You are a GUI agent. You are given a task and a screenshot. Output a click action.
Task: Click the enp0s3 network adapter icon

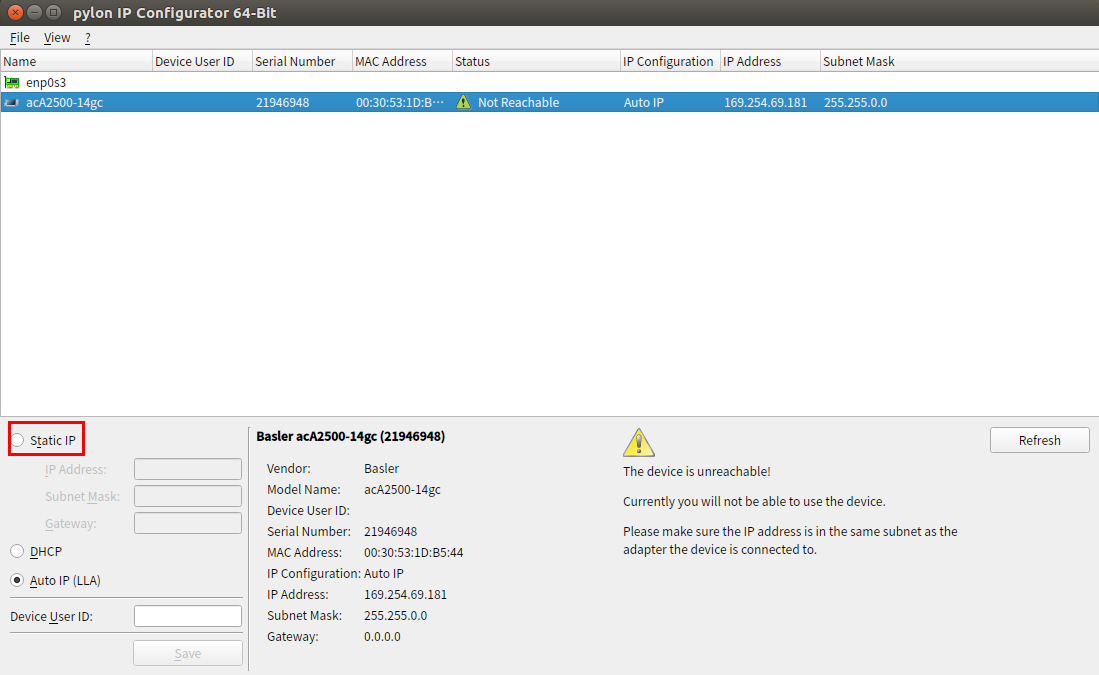point(12,82)
